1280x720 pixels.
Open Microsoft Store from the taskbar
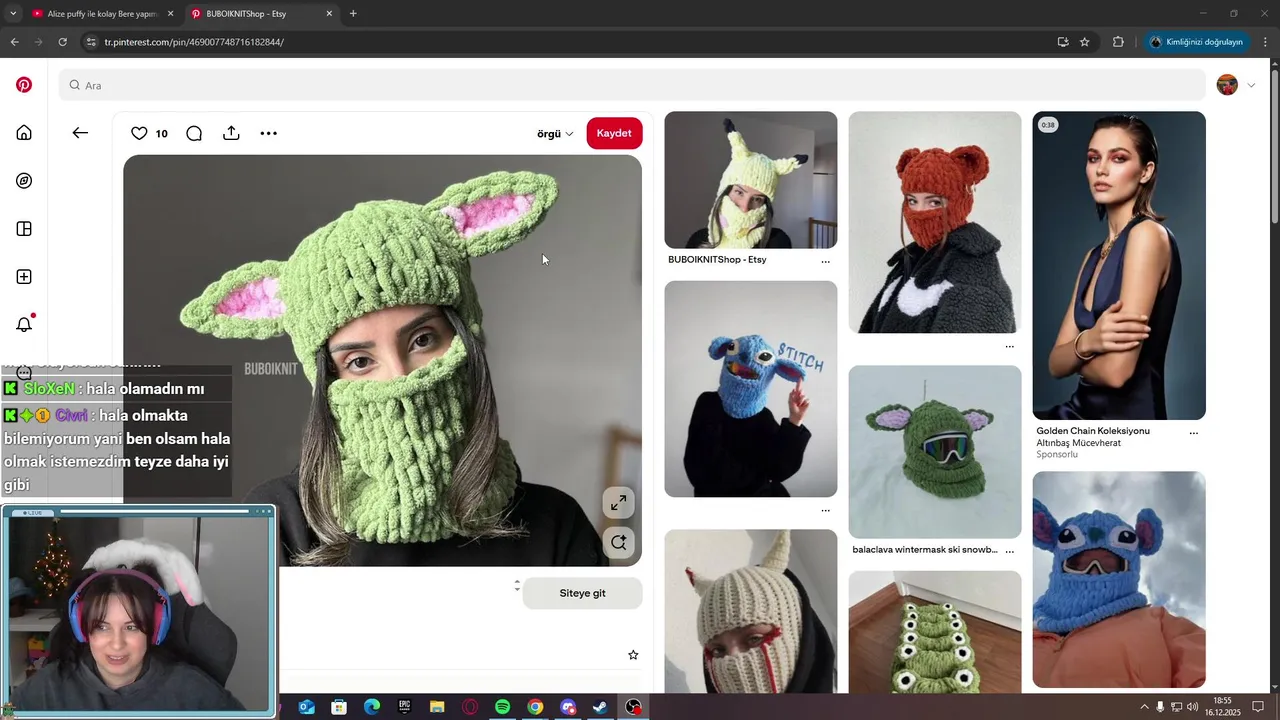(x=339, y=707)
